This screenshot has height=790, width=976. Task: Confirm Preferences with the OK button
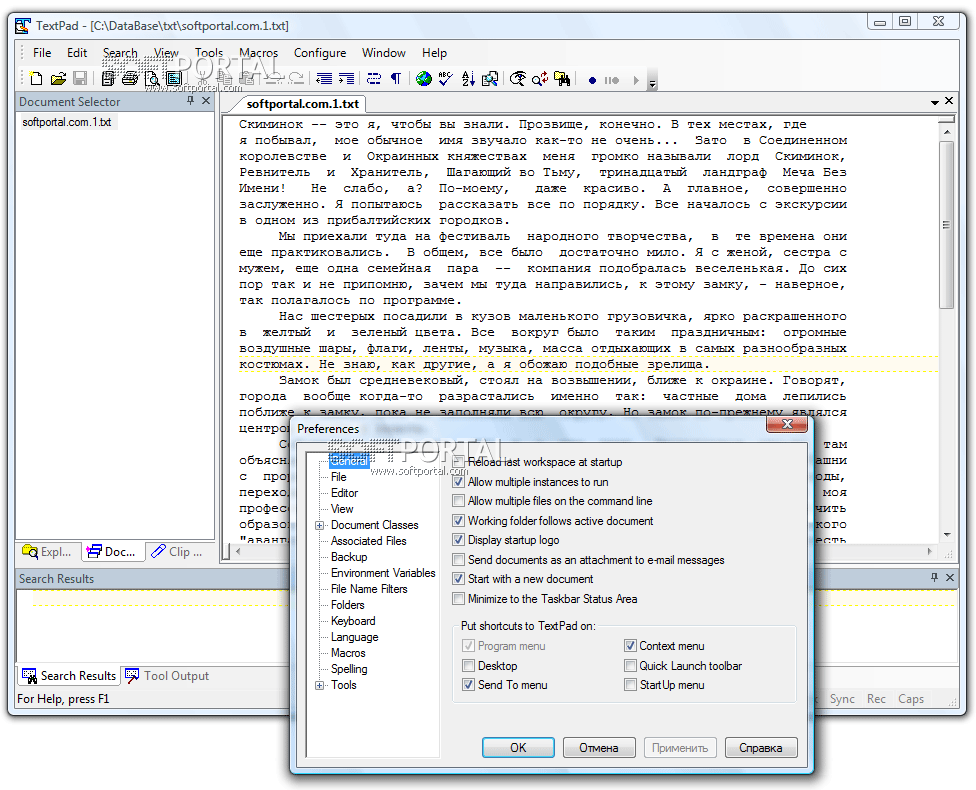[518, 748]
